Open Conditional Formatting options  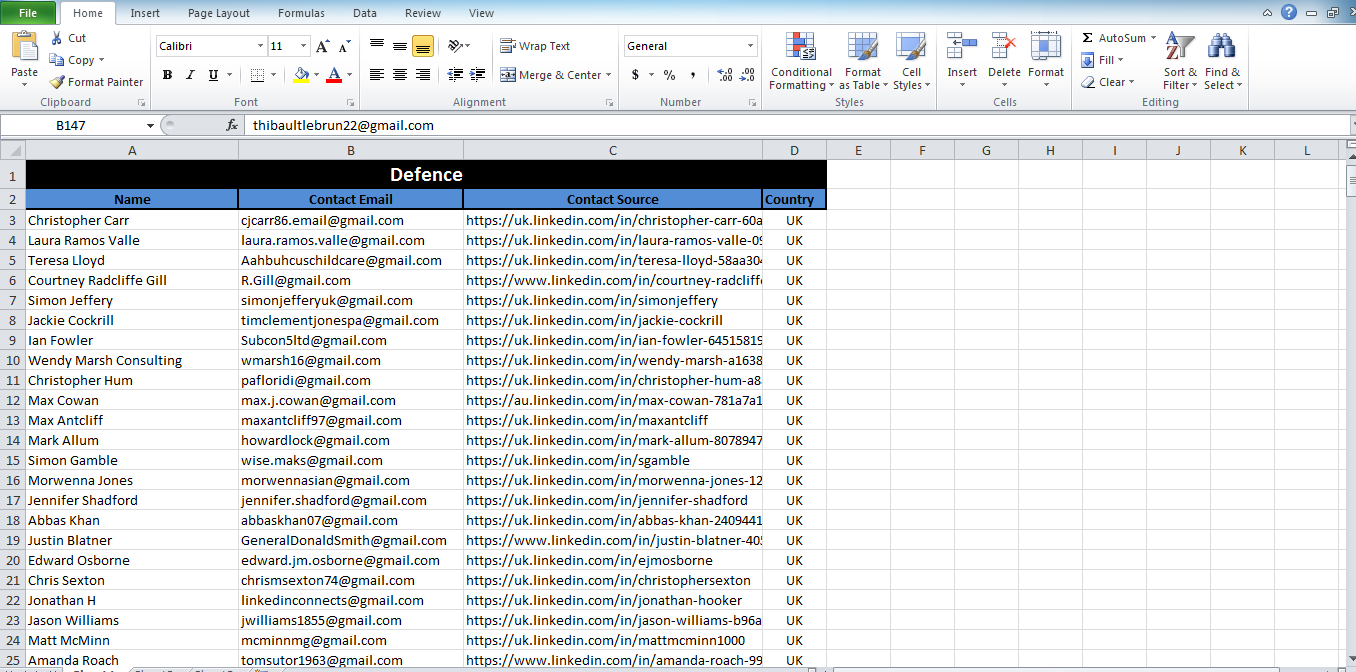point(800,60)
